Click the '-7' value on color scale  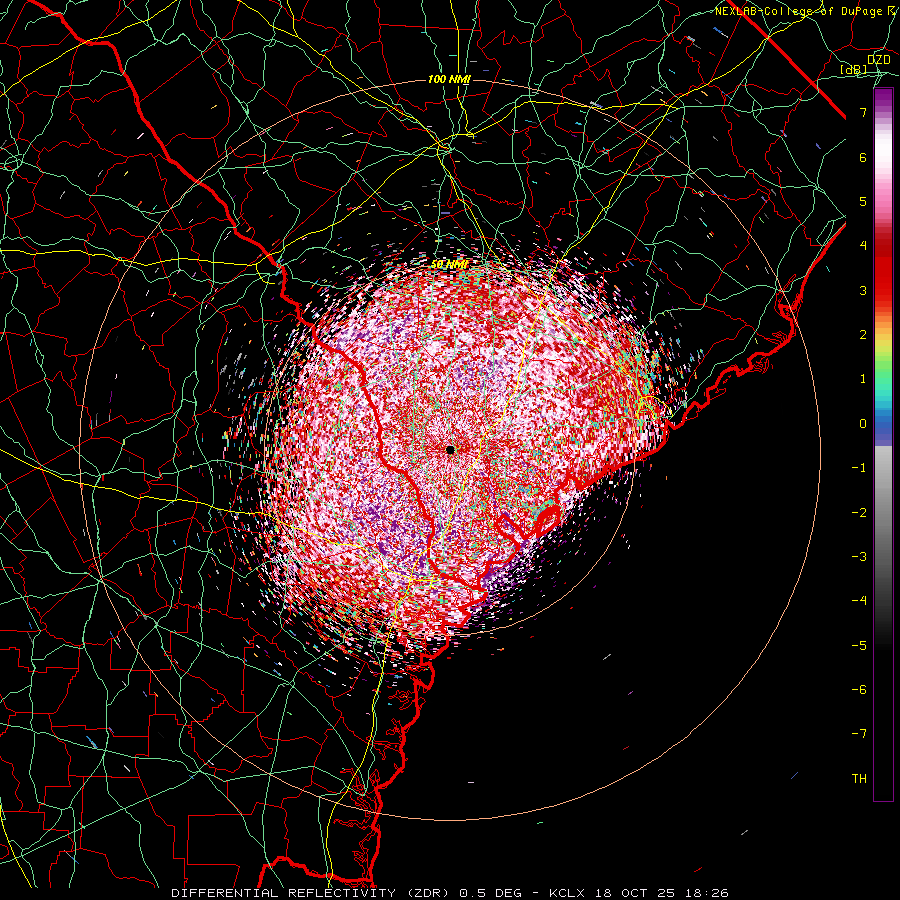(859, 734)
